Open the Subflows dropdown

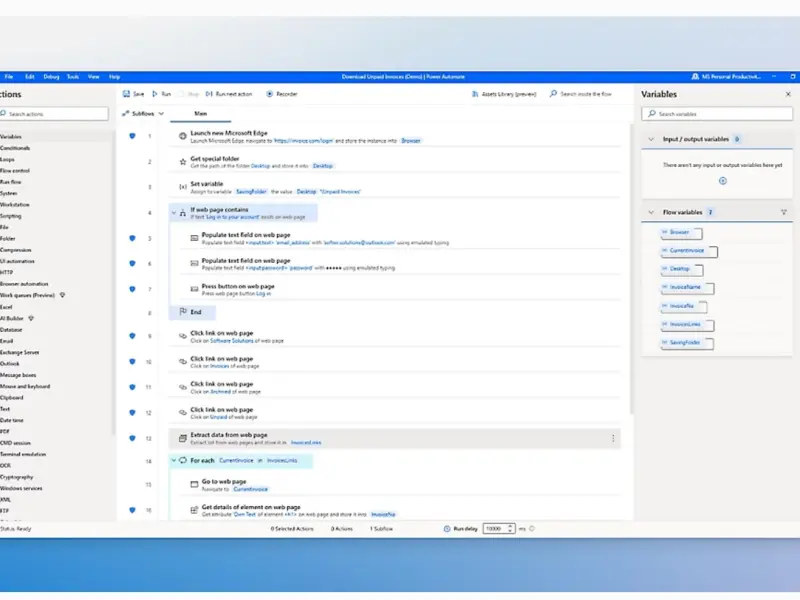(x=142, y=114)
